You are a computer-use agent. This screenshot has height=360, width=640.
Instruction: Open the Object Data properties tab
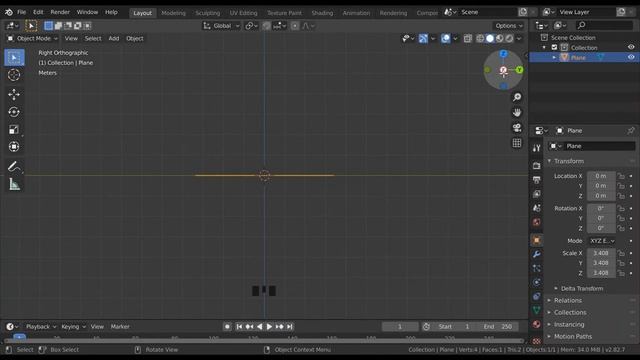click(536, 310)
